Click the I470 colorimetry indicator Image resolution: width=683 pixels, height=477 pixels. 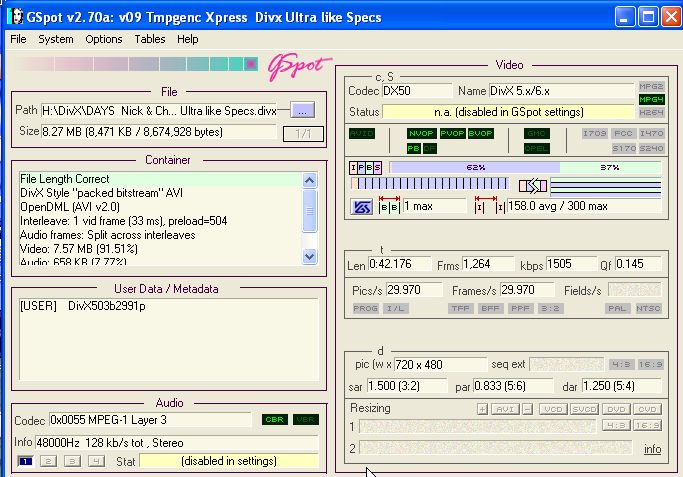651,133
